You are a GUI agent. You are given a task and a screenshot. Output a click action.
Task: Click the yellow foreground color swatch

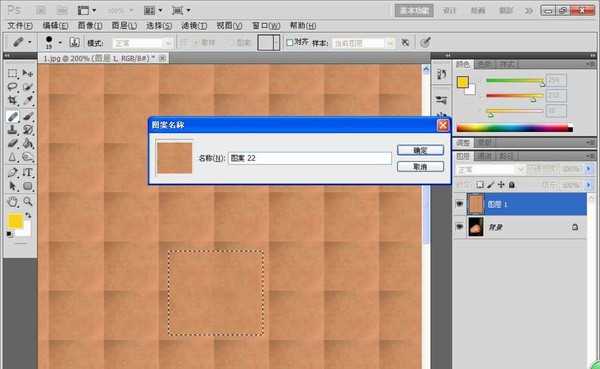15,221
